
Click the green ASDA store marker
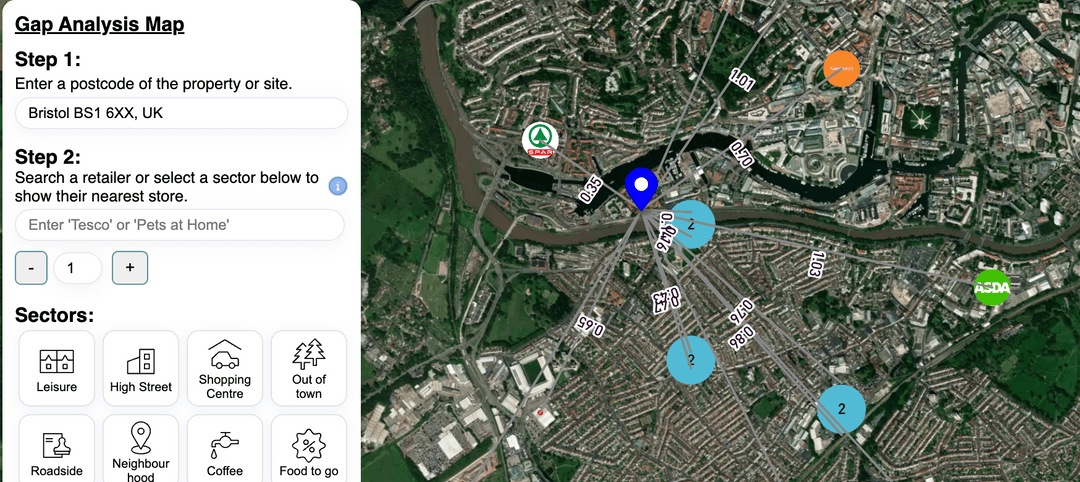click(992, 288)
